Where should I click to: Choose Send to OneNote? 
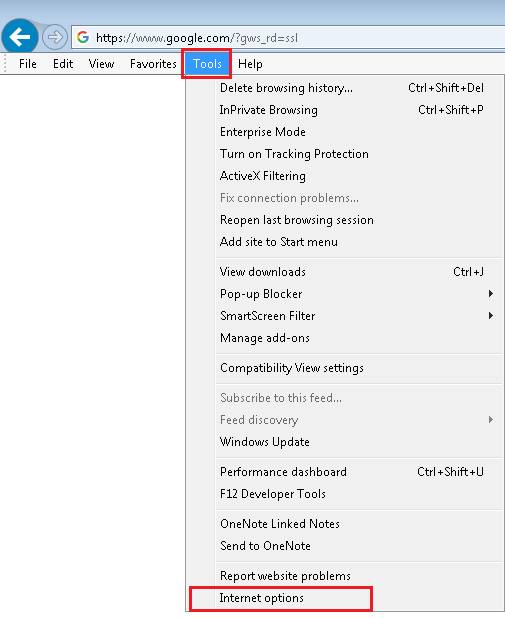[x=345, y=546]
